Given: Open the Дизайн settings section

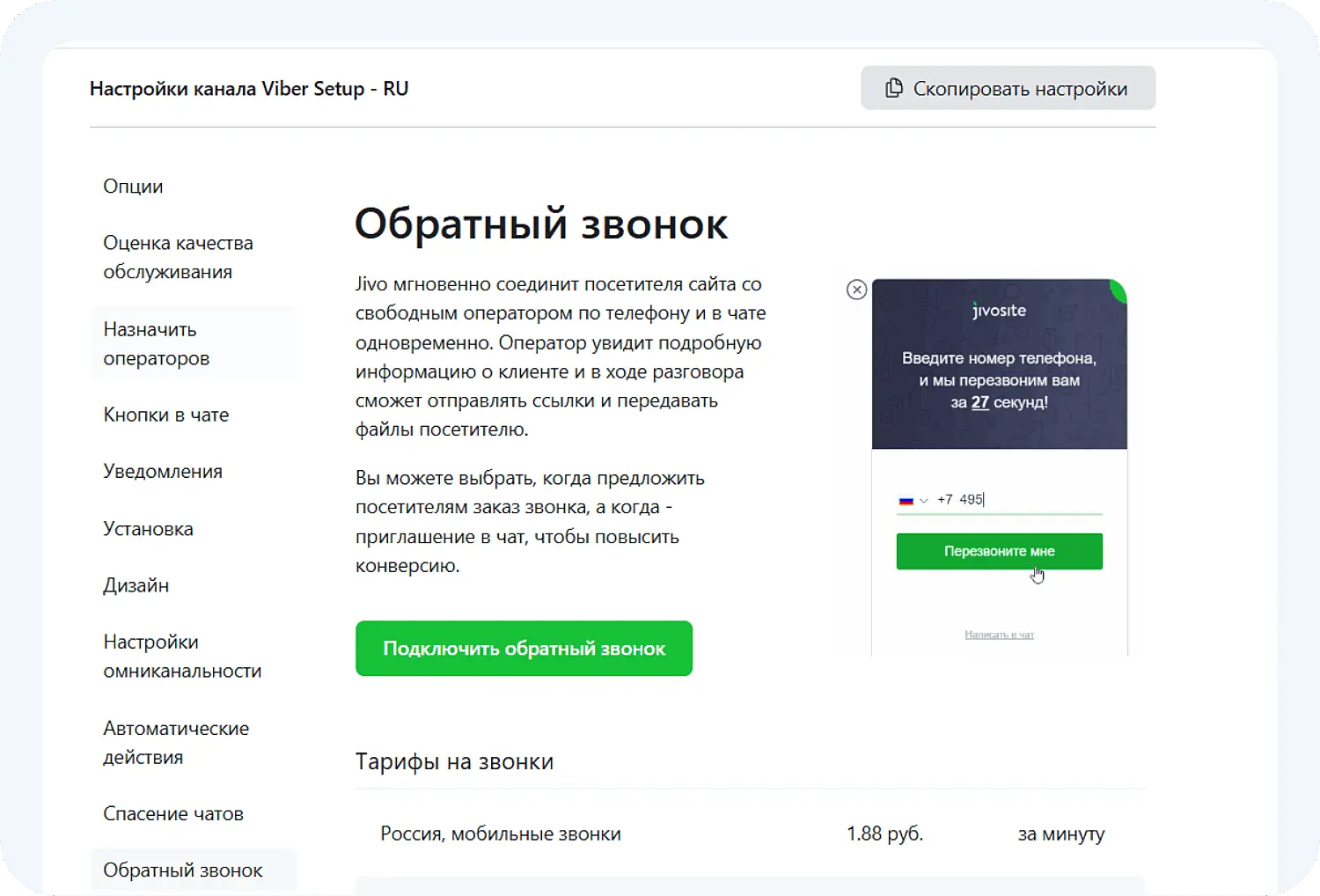Looking at the screenshot, I should [136, 584].
